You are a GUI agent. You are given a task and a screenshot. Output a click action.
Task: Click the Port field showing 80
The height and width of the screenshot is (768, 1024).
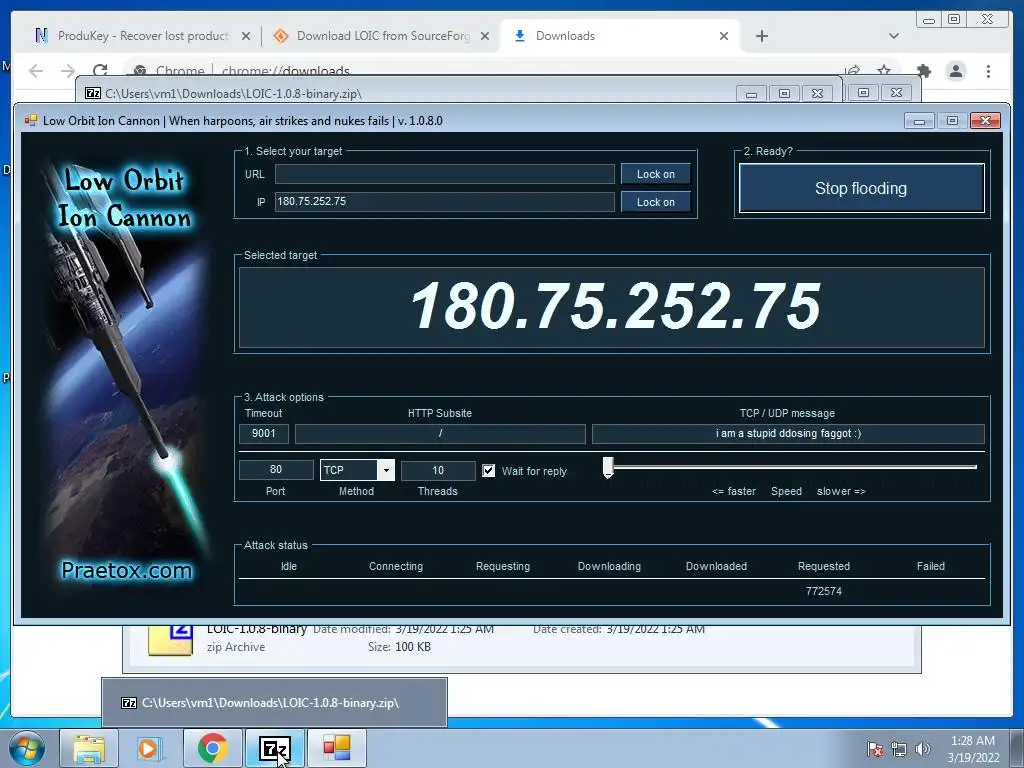[276, 470]
